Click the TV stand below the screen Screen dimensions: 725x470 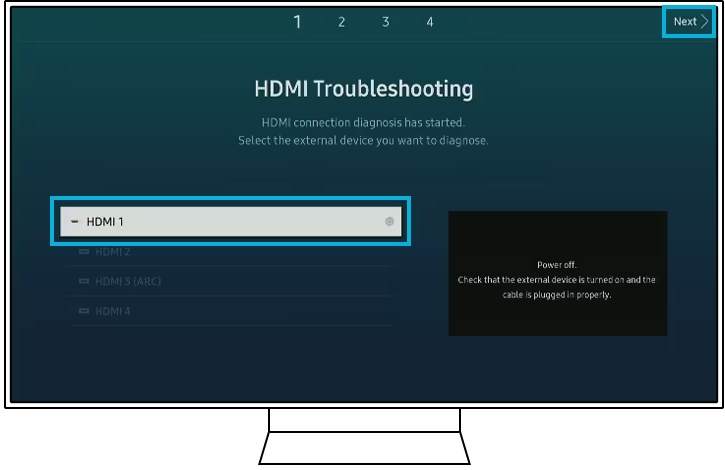(363, 438)
